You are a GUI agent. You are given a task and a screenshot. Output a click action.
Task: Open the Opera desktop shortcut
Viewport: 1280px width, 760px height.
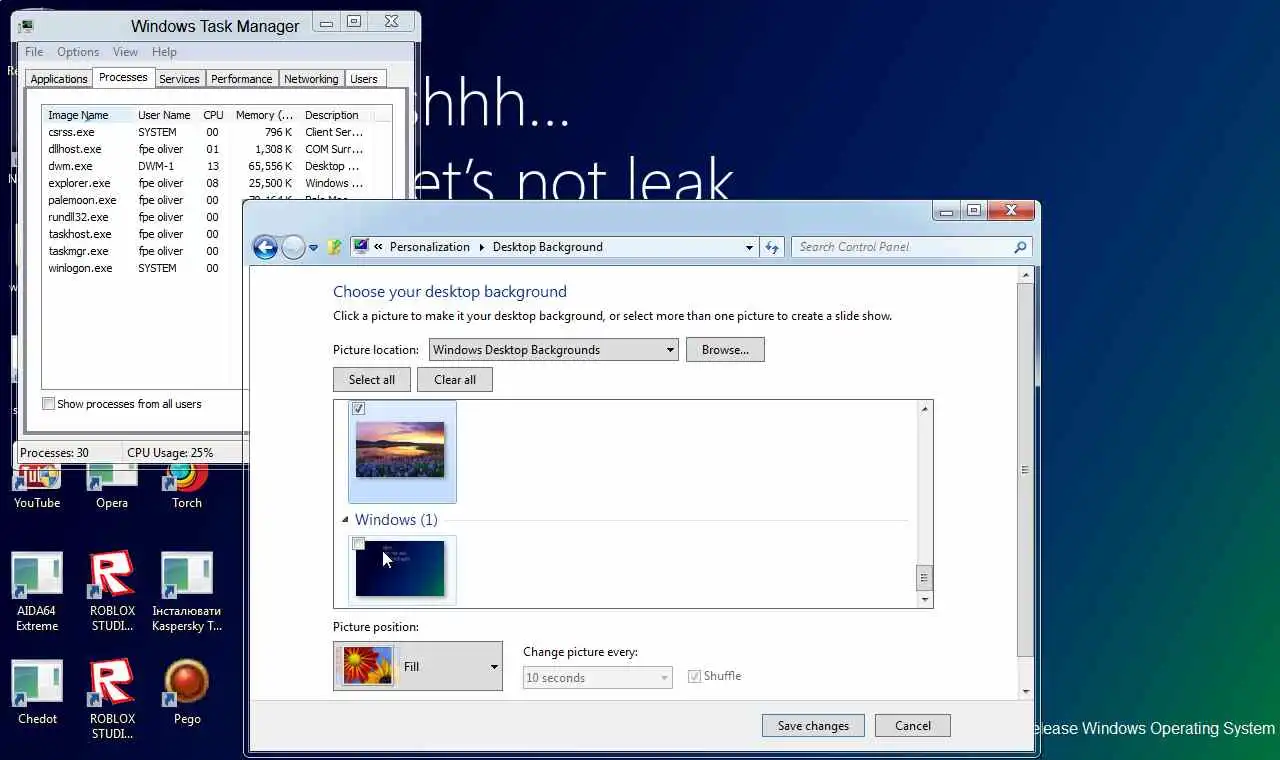click(112, 486)
